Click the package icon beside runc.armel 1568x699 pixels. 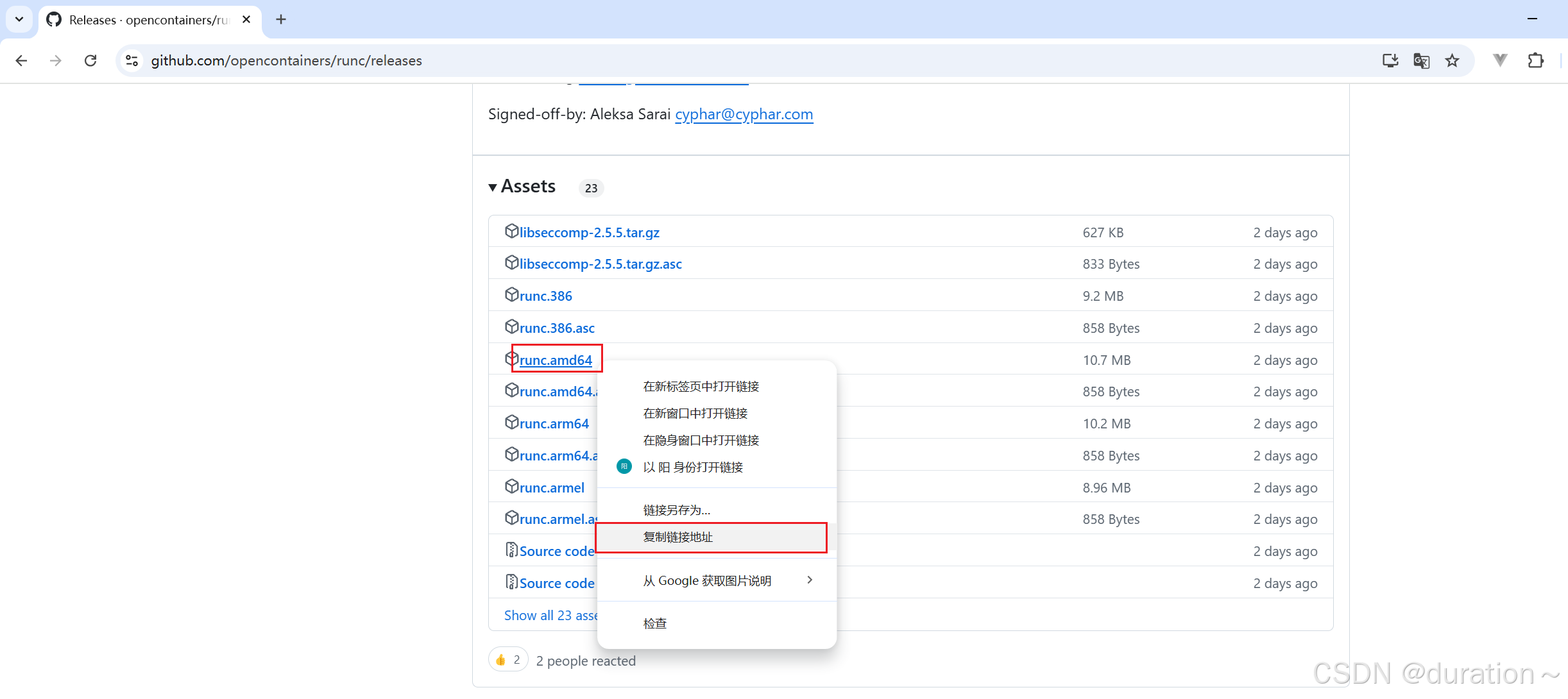click(511, 486)
